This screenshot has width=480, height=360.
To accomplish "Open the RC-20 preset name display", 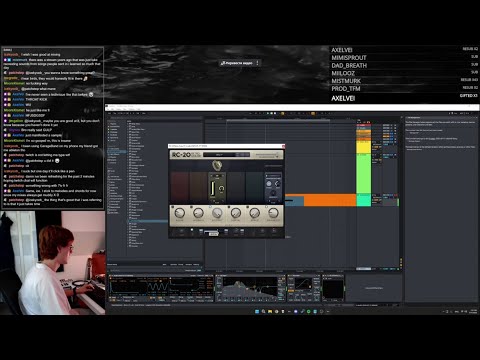I will click(226, 155).
